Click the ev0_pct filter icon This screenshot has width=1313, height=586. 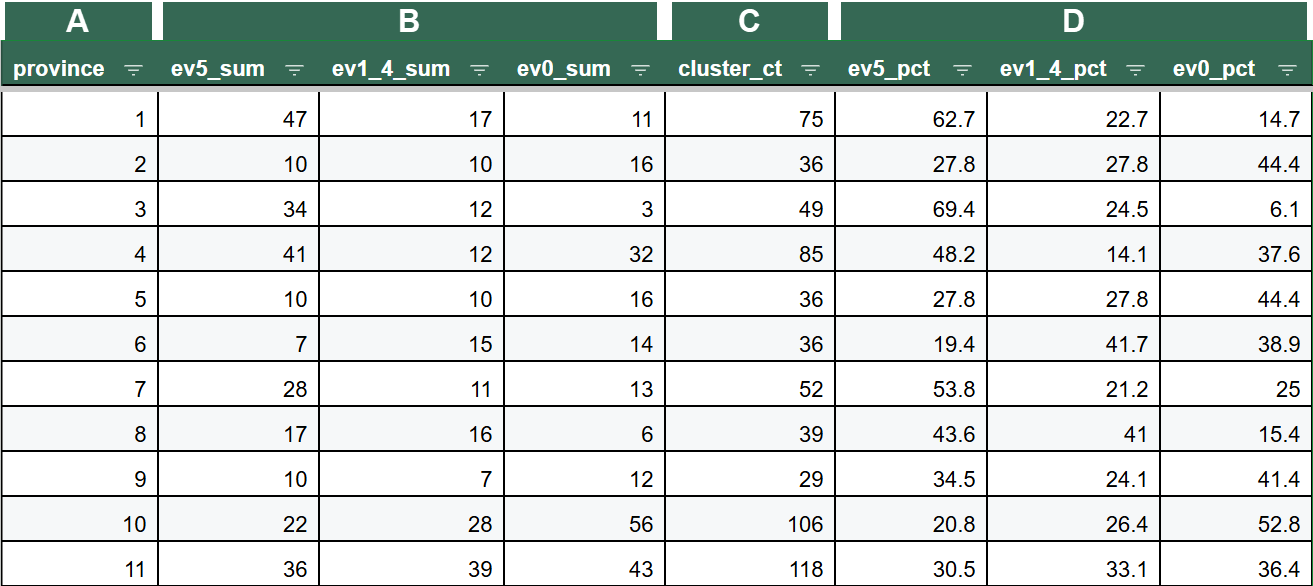[1290, 68]
